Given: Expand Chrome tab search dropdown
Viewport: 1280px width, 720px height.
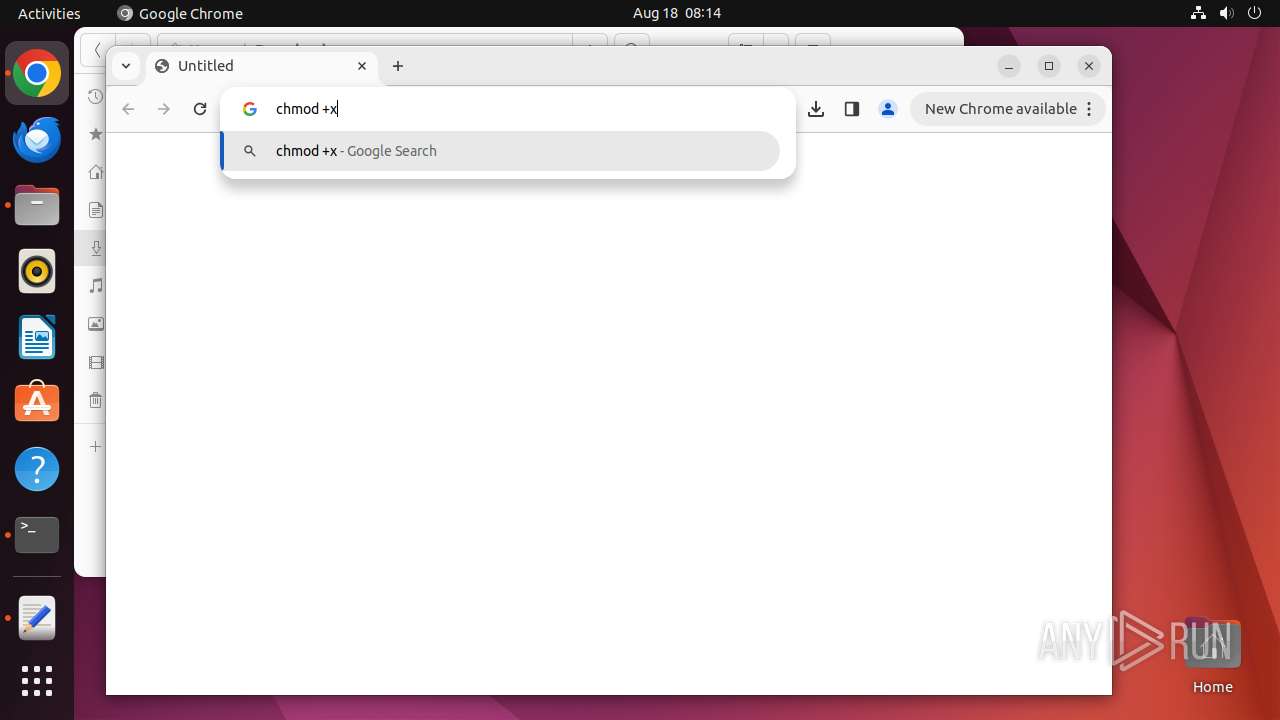Looking at the screenshot, I should pyautogui.click(x=126, y=66).
